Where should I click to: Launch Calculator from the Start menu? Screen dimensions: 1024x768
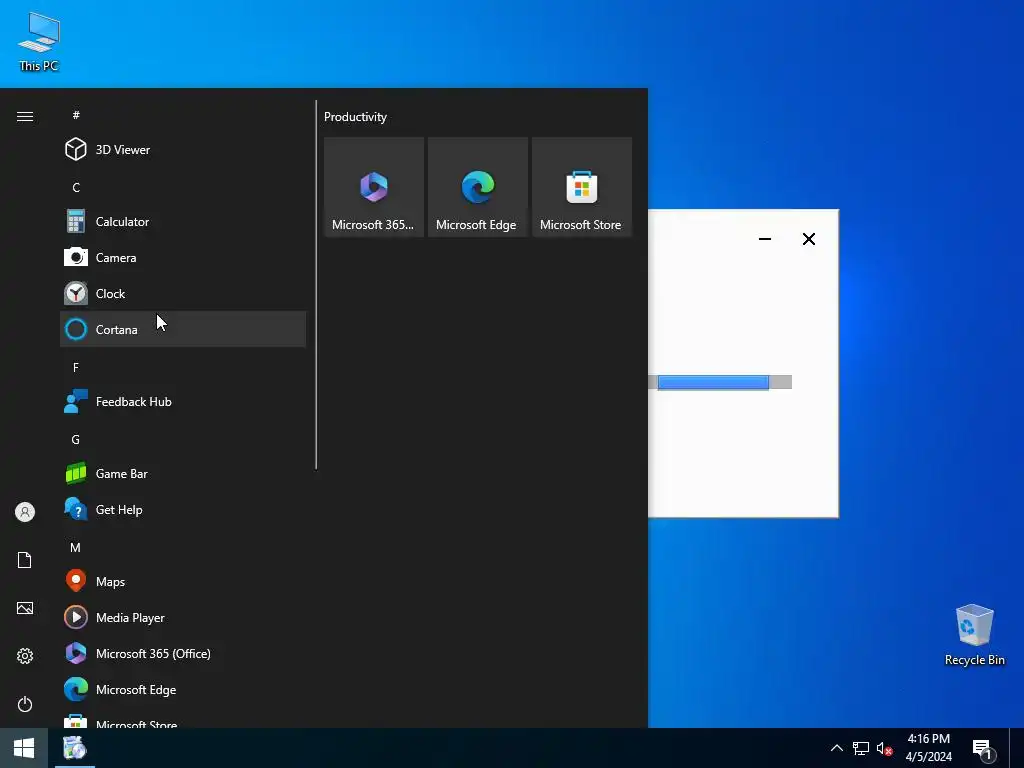click(x=183, y=221)
